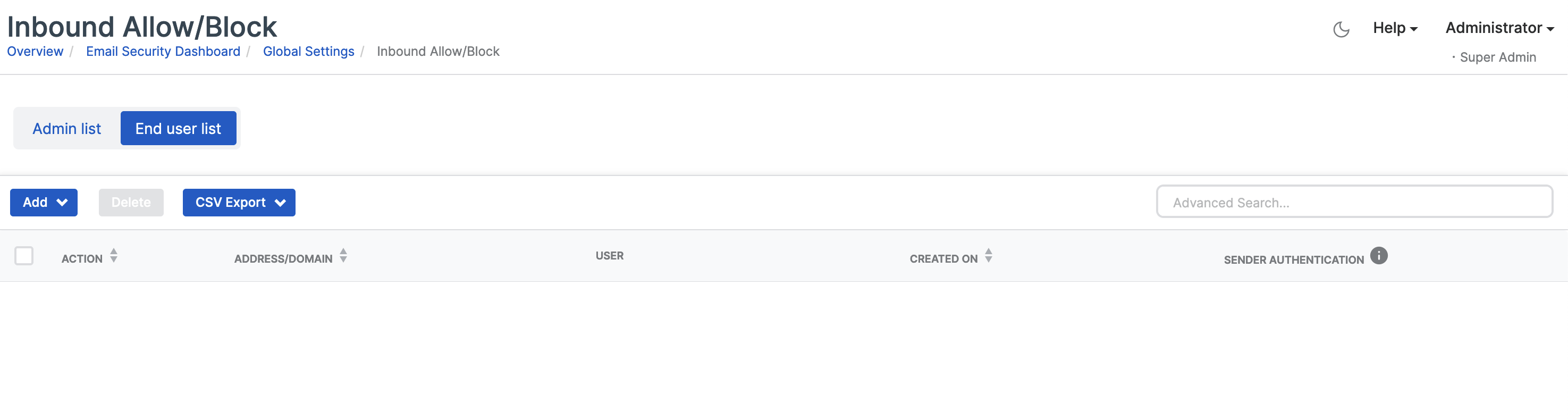Viewport: 1568px width, 419px height.
Task: Focus the Advanced Search field
Action: [x=1354, y=203]
